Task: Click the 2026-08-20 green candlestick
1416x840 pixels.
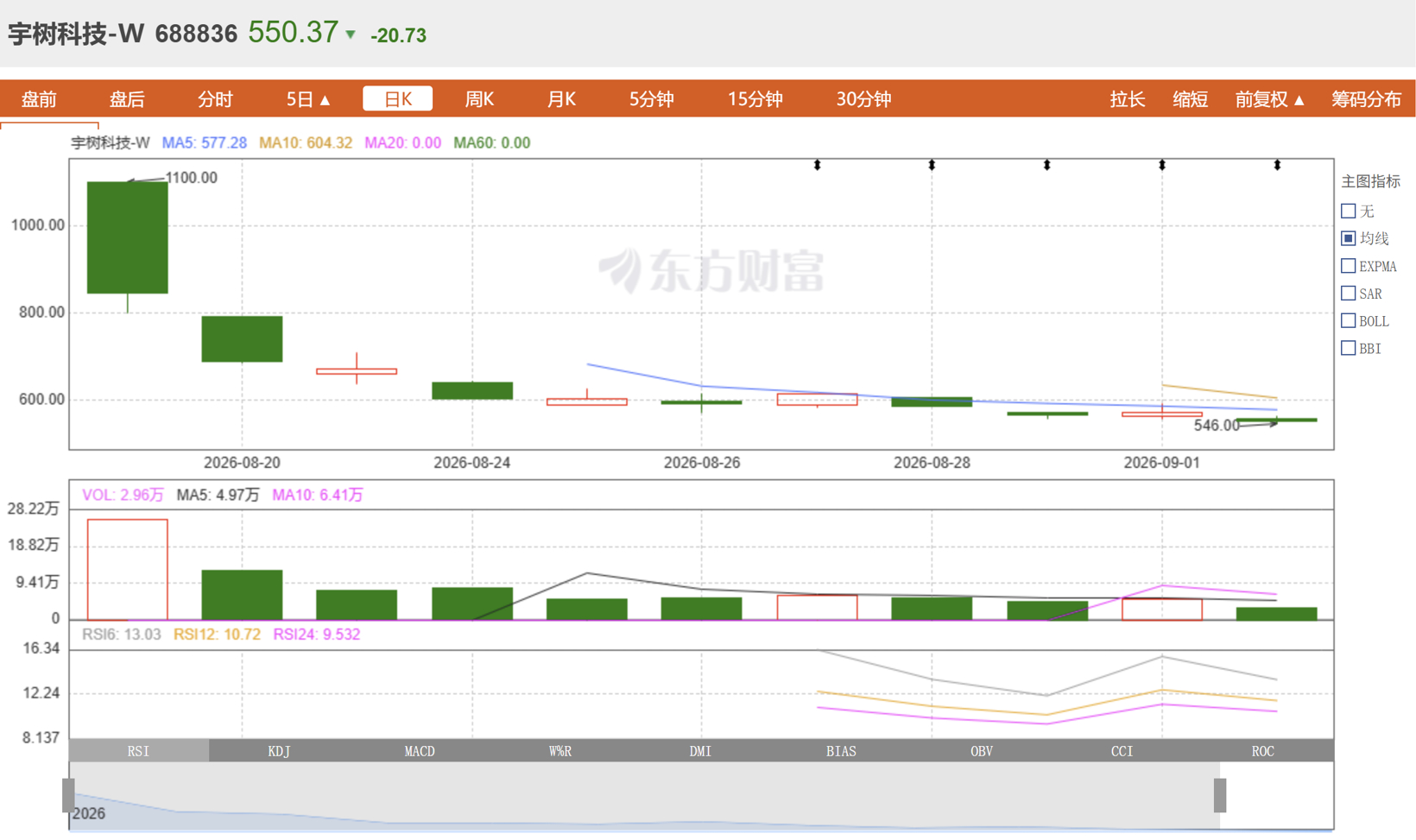Action: (x=242, y=338)
